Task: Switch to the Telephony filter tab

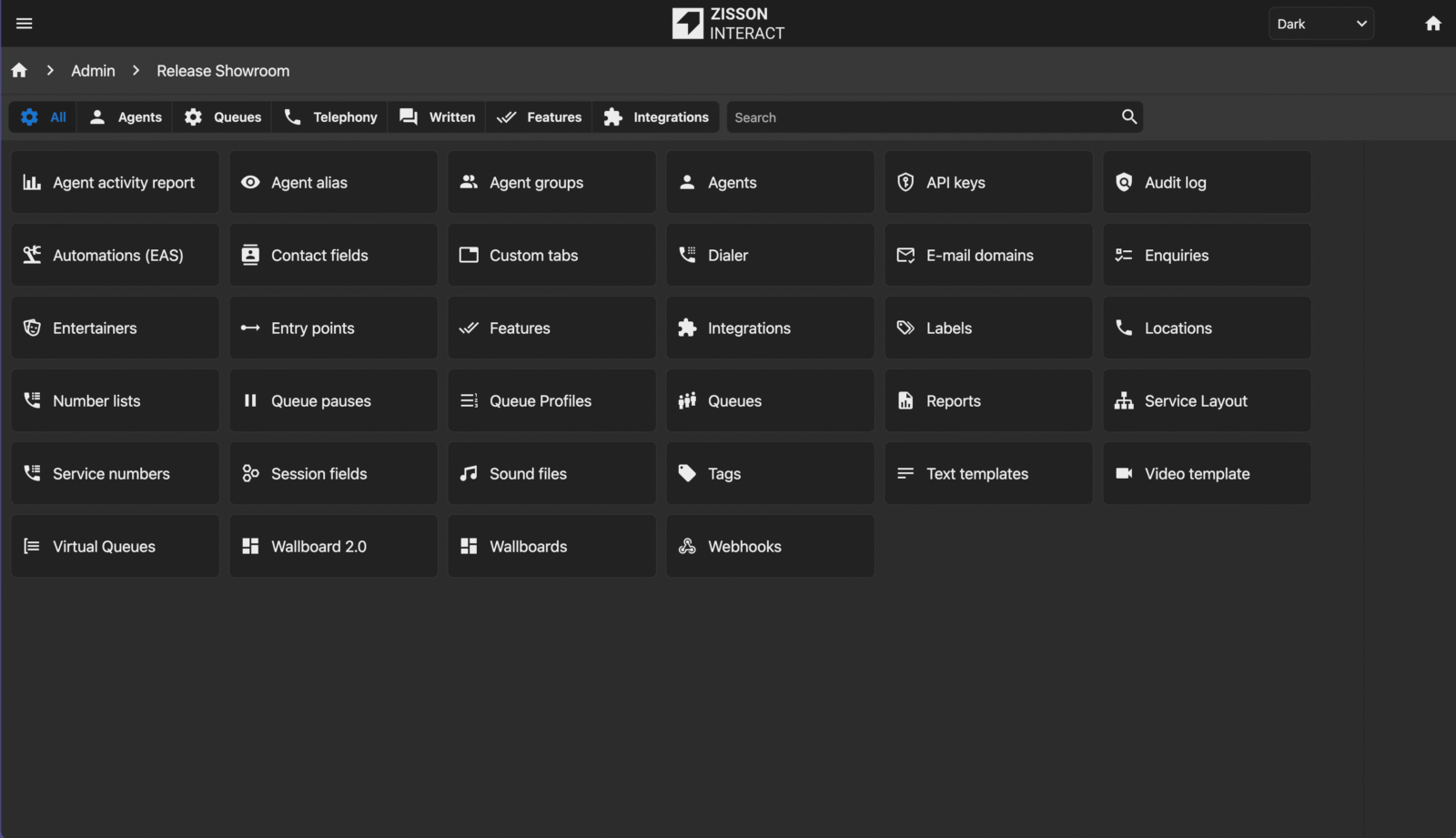Action: tap(330, 117)
